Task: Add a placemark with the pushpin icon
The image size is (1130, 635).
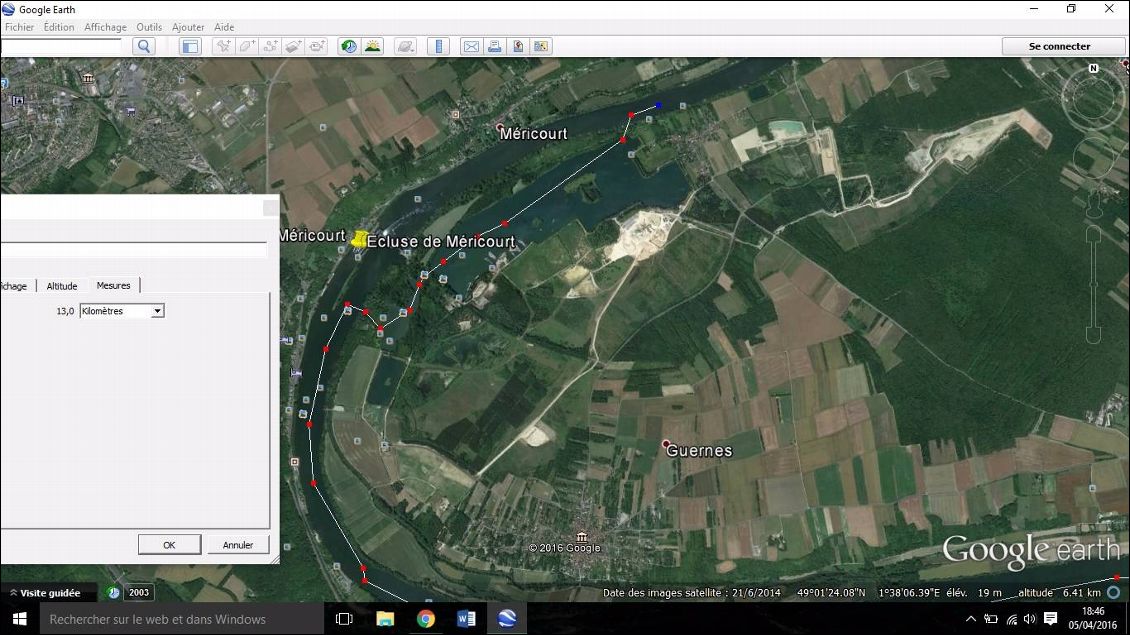Action: click(223, 46)
